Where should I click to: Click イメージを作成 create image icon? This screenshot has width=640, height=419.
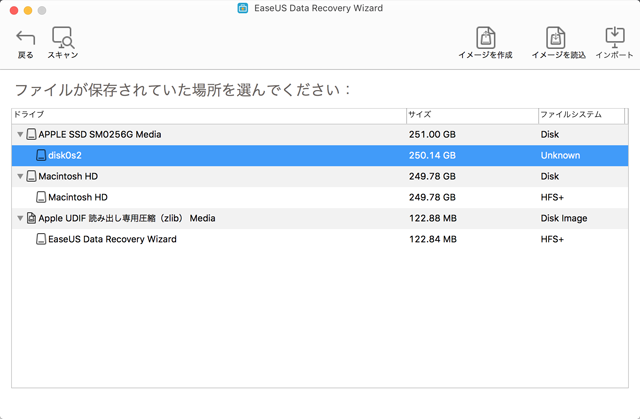tap(485, 38)
